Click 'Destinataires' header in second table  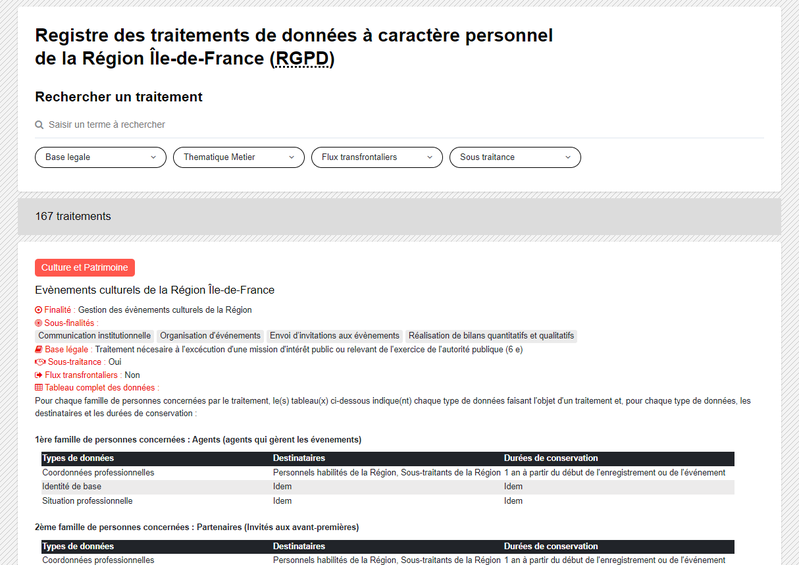(x=299, y=546)
